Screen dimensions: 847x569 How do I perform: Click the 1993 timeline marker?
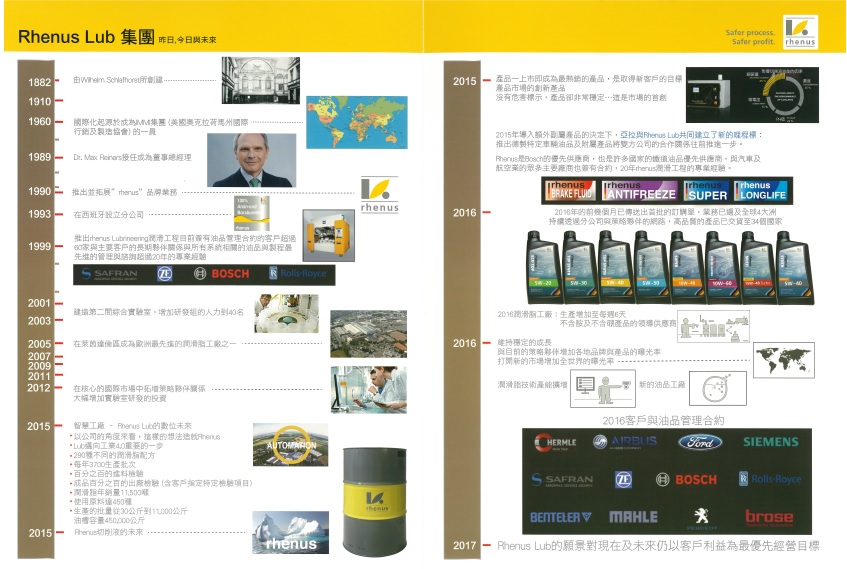(x=39, y=214)
